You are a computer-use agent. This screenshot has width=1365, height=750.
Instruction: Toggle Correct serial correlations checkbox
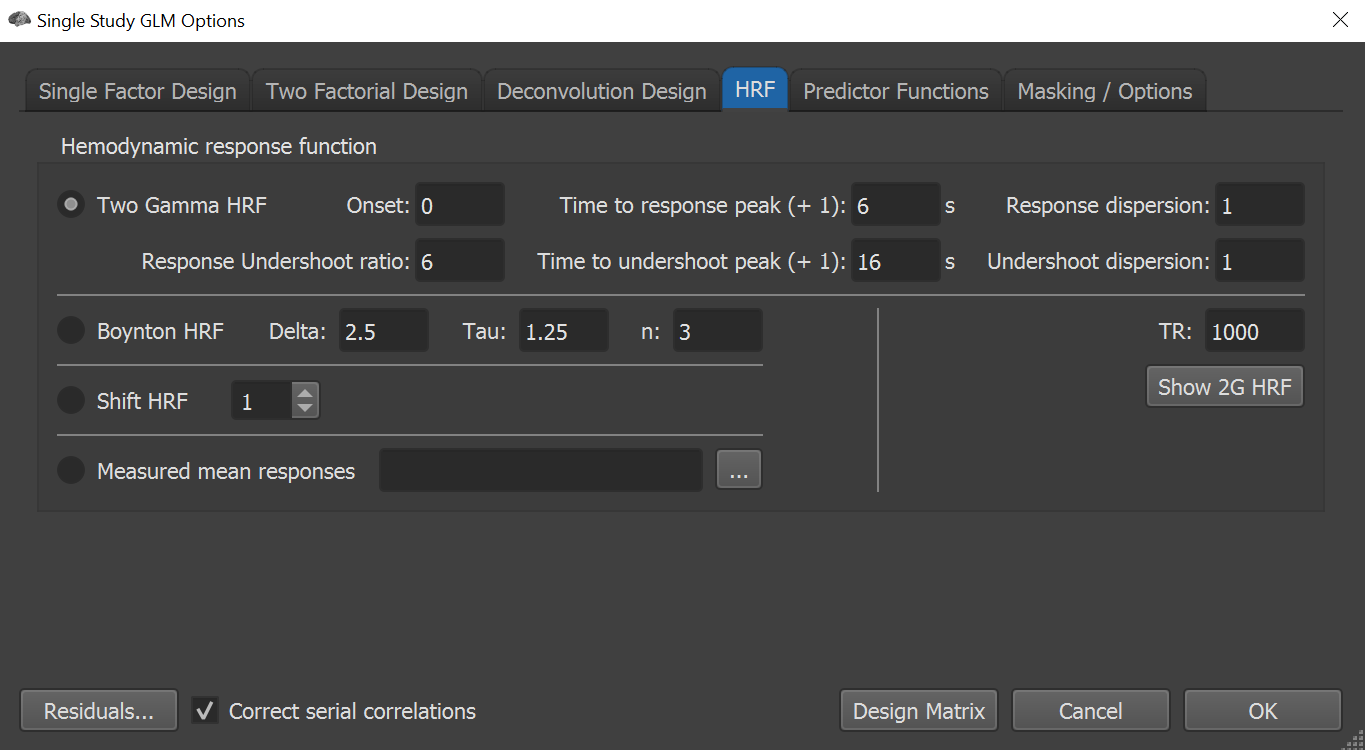click(205, 711)
